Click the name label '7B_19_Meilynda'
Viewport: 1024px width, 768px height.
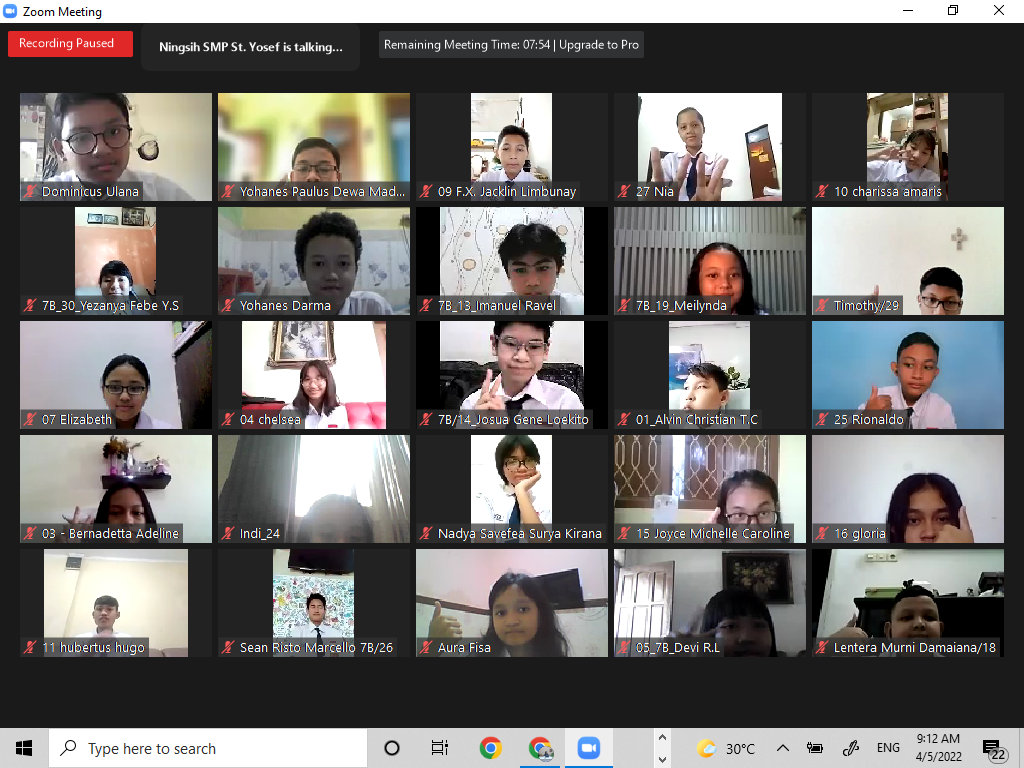click(x=681, y=305)
